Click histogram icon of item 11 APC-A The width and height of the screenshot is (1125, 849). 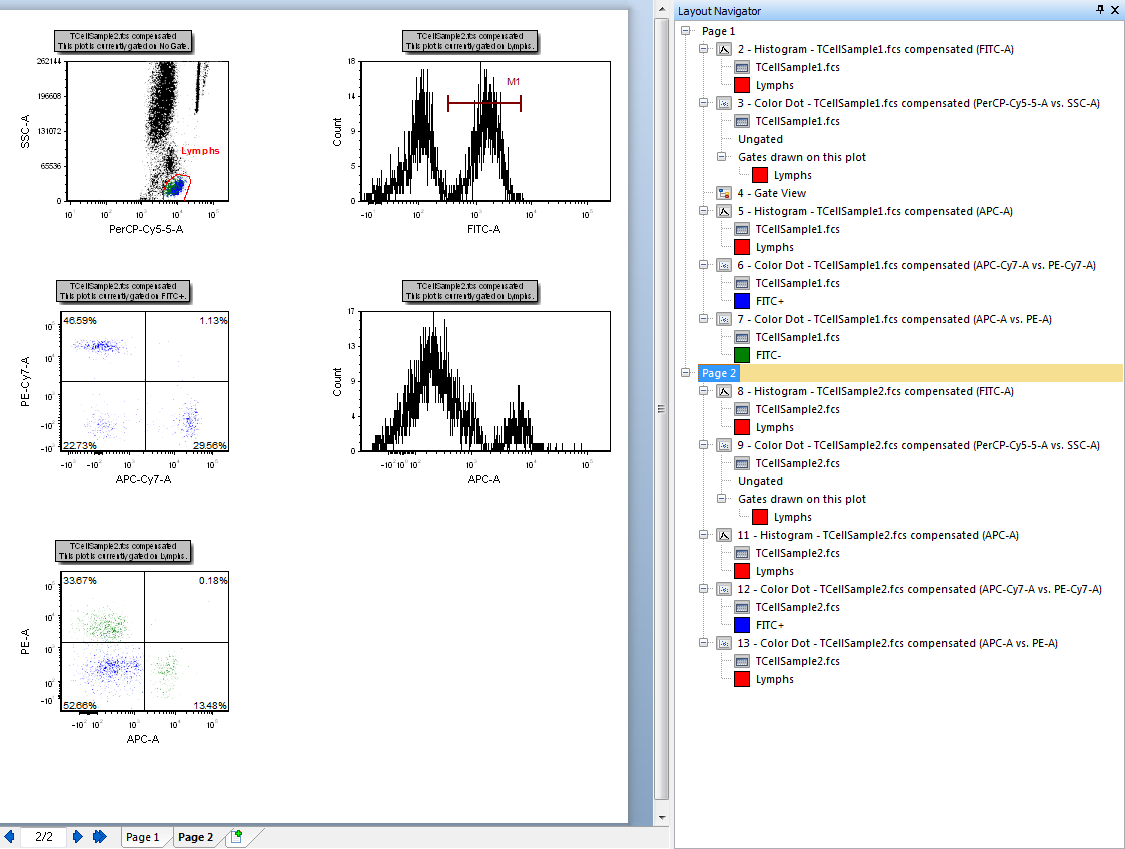[724, 535]
